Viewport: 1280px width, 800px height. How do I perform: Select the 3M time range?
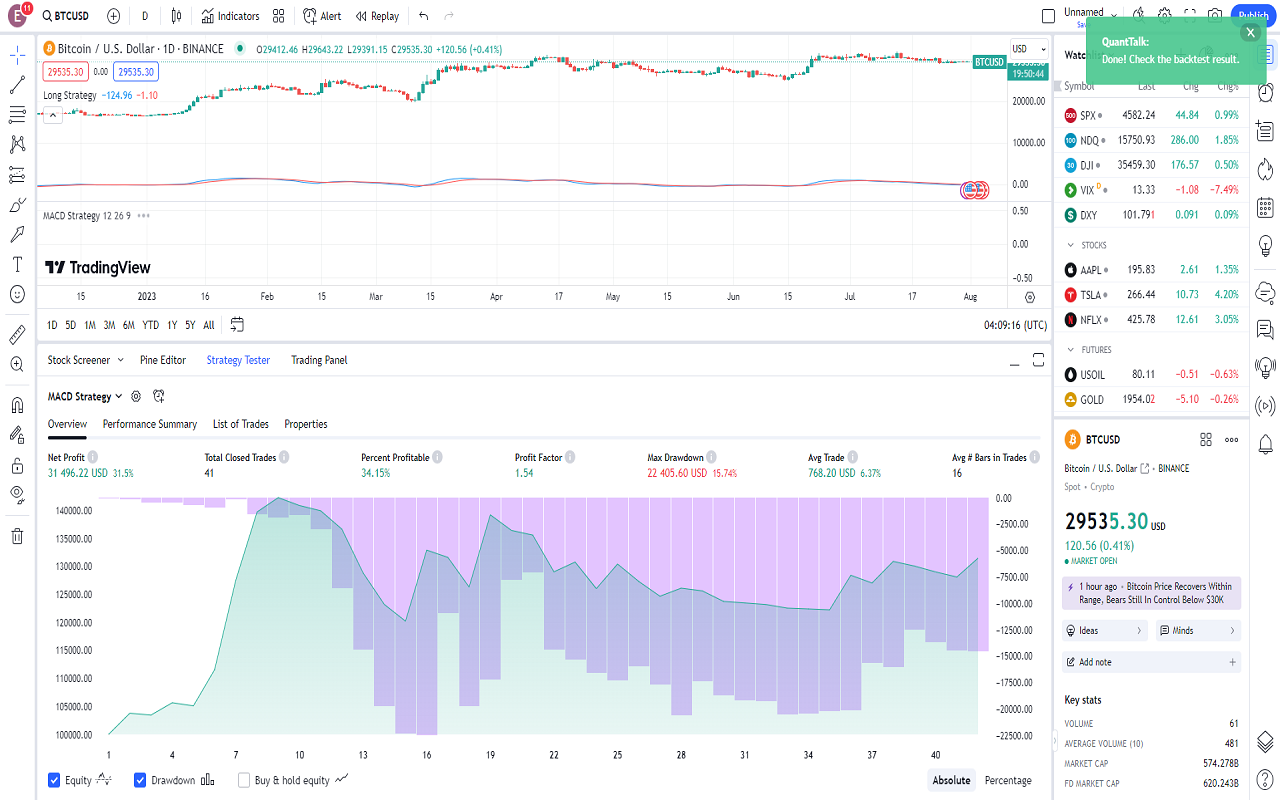[109, 325]
